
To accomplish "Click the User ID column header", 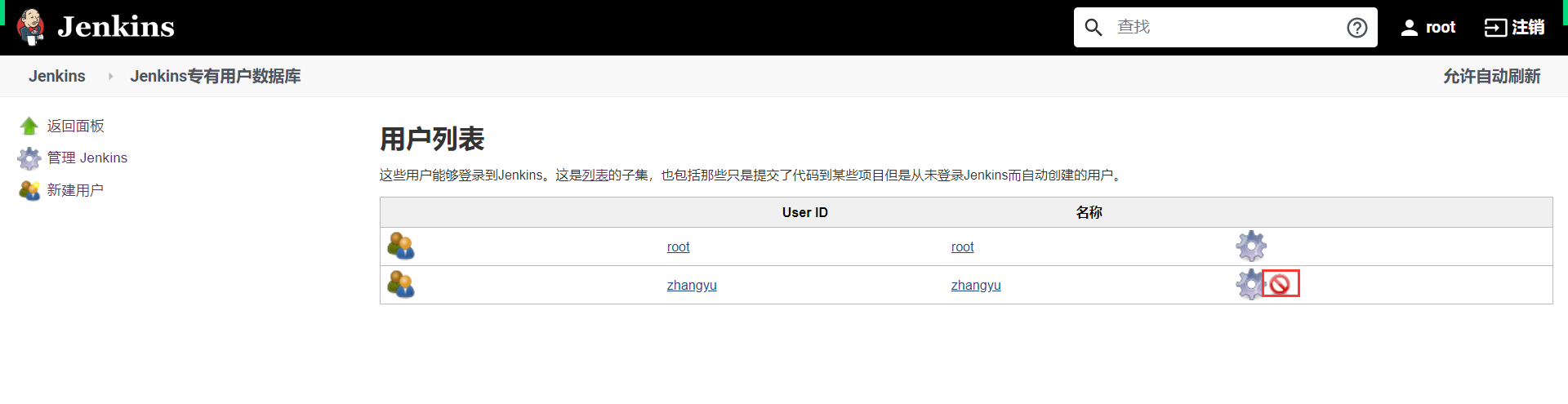I will click(805, 212).
